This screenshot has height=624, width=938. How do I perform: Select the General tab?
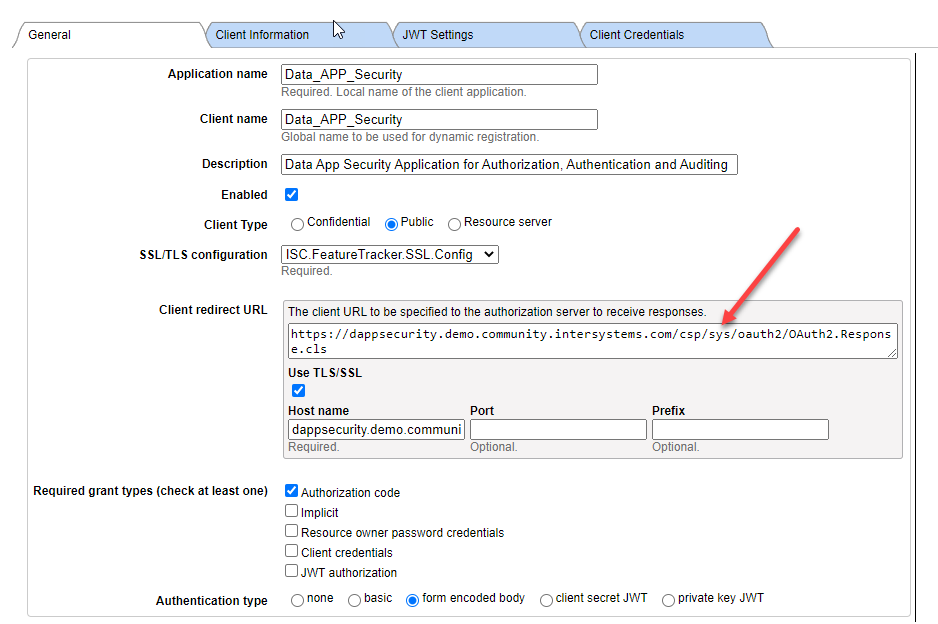click(x=50, y=35)
